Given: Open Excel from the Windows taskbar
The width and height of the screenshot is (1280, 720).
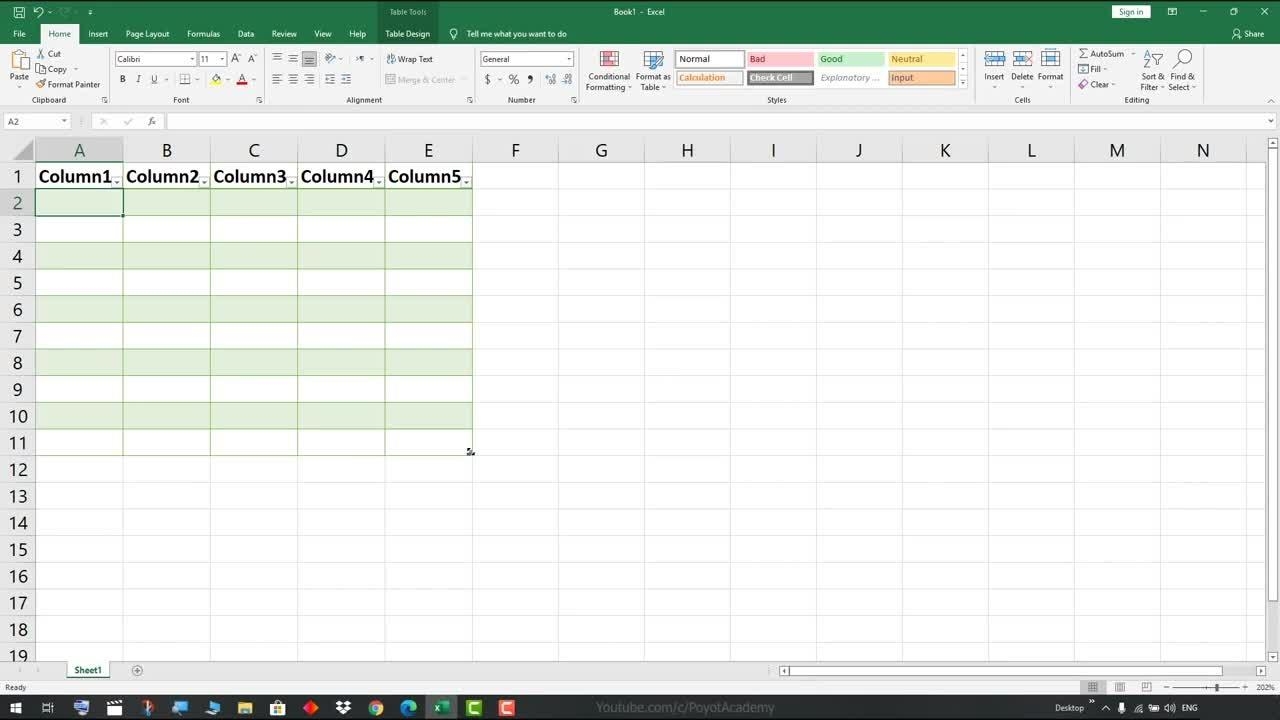Looking at the screenshot, I should point(440,708).
